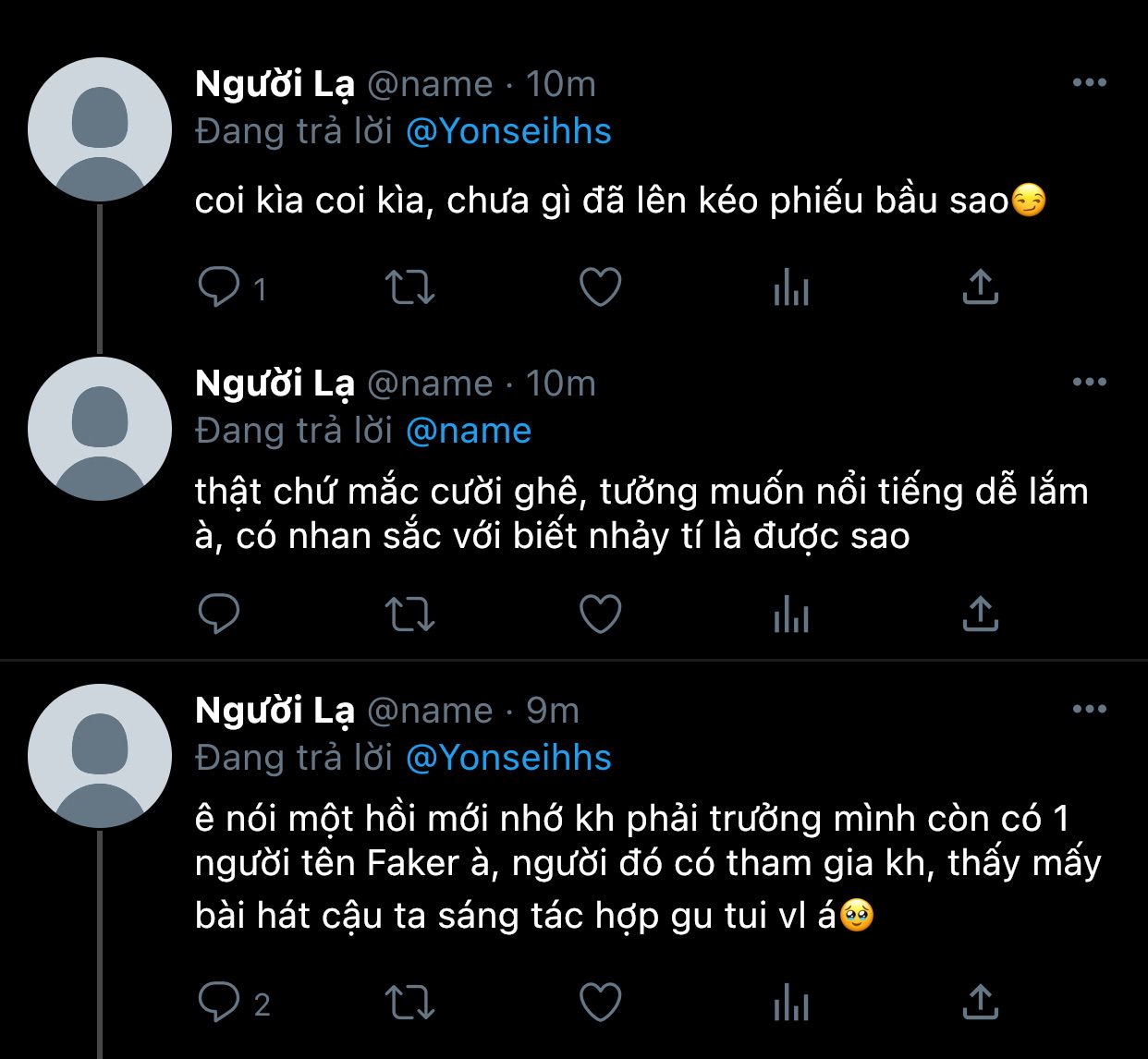Screen dimensions: 1148x1059
Task: Reply to the tweet mentioning Faker
Action: coord(219,1002)
